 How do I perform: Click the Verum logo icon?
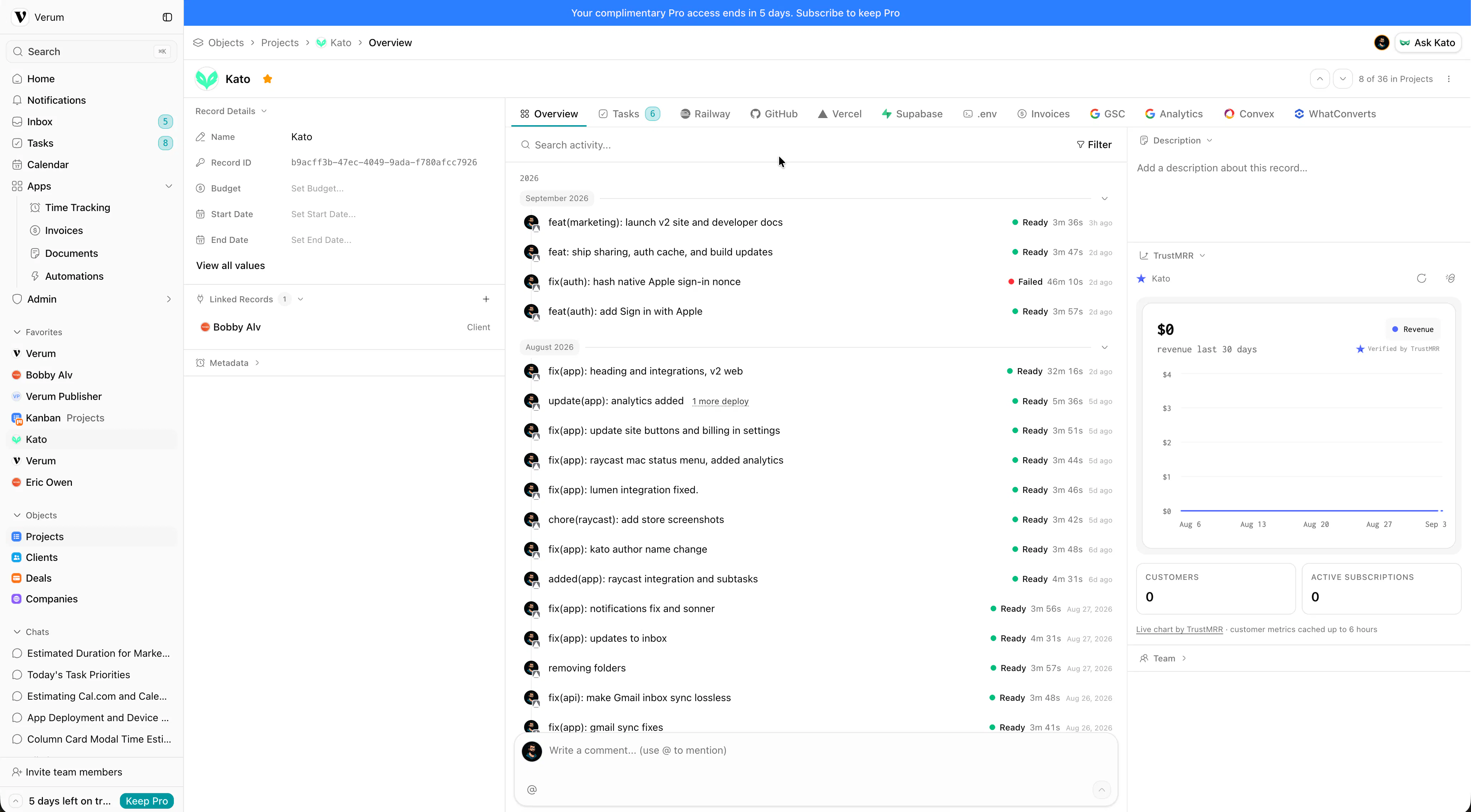20,17
